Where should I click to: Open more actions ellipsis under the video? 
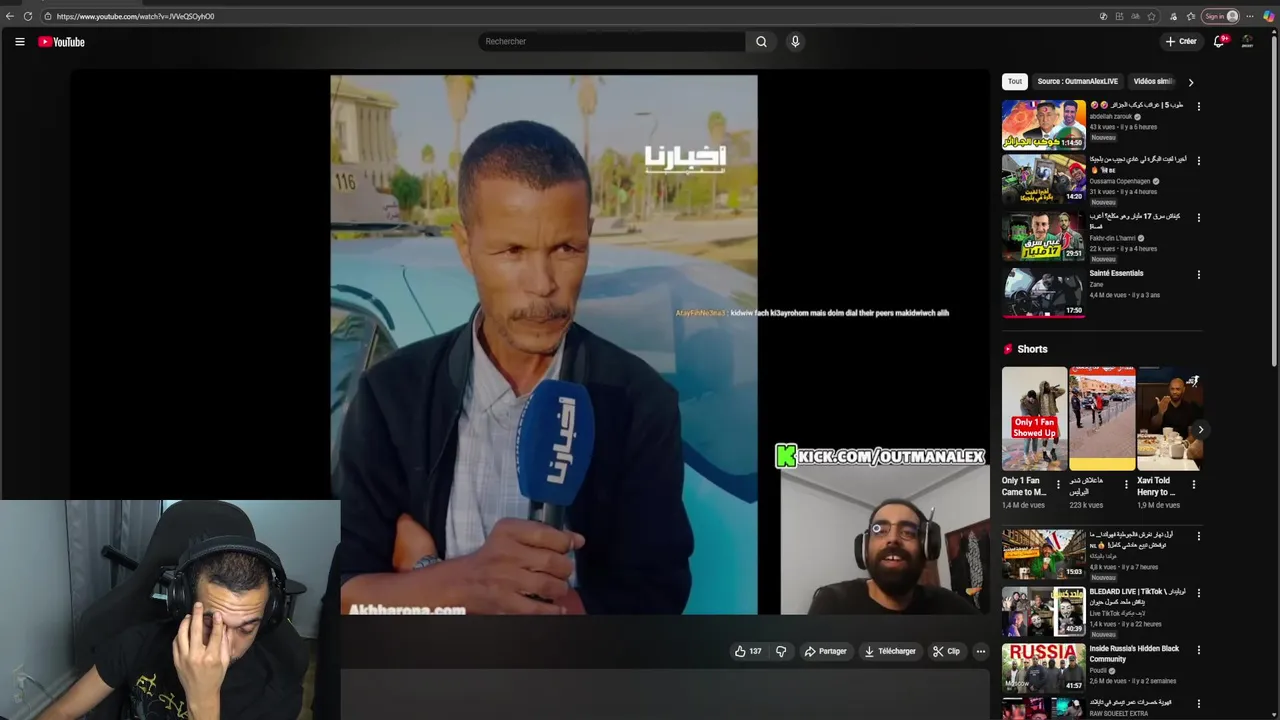981,651
